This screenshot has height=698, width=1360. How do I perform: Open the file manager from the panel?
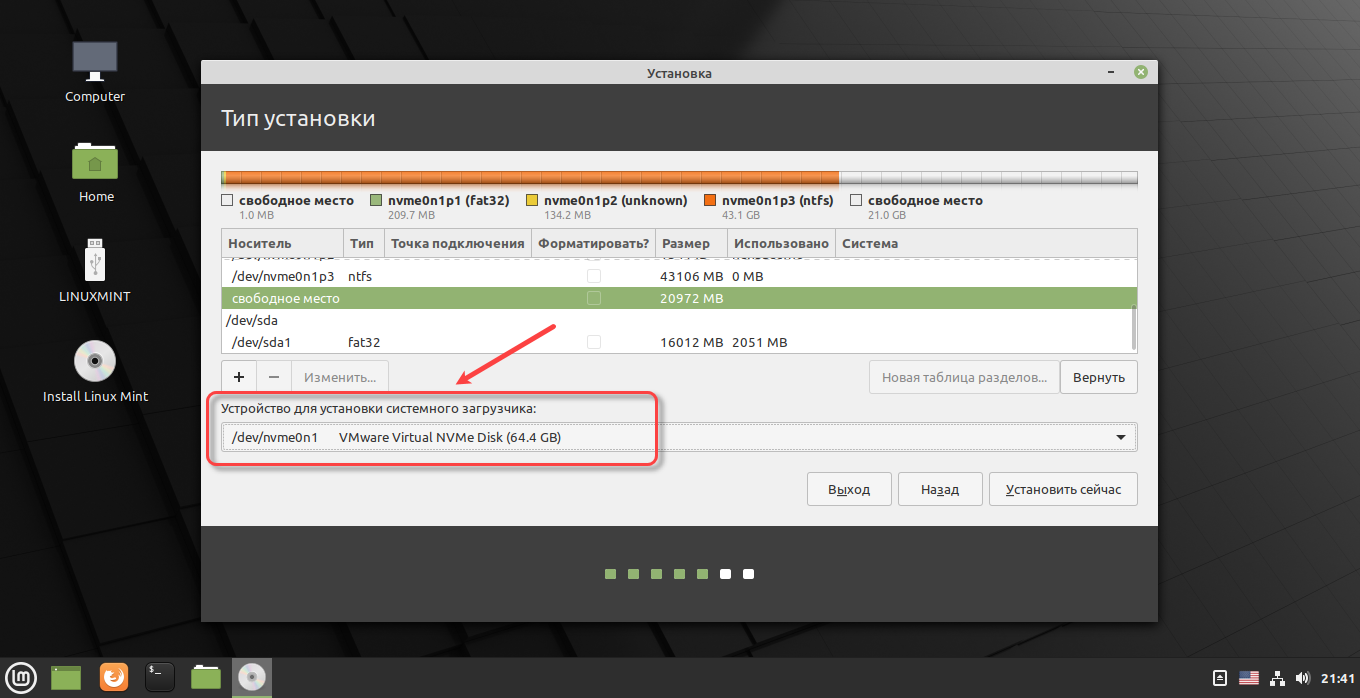pos(206,677)
